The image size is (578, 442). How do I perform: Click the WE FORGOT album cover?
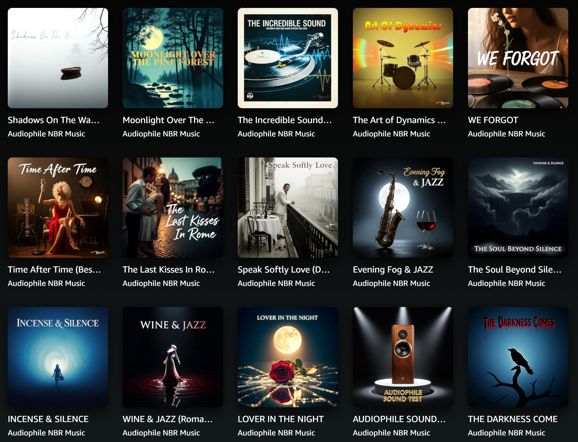tap(518, 58)
